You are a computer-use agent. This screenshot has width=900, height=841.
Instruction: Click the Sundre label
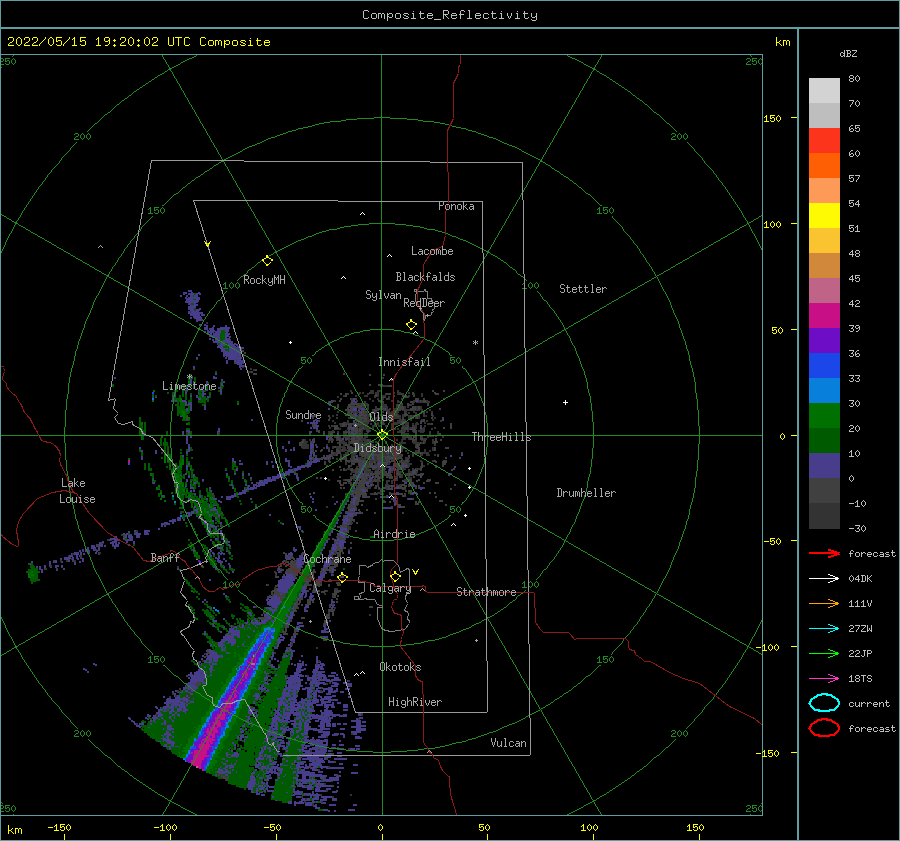pyautogui.click(x=303, y=414)
